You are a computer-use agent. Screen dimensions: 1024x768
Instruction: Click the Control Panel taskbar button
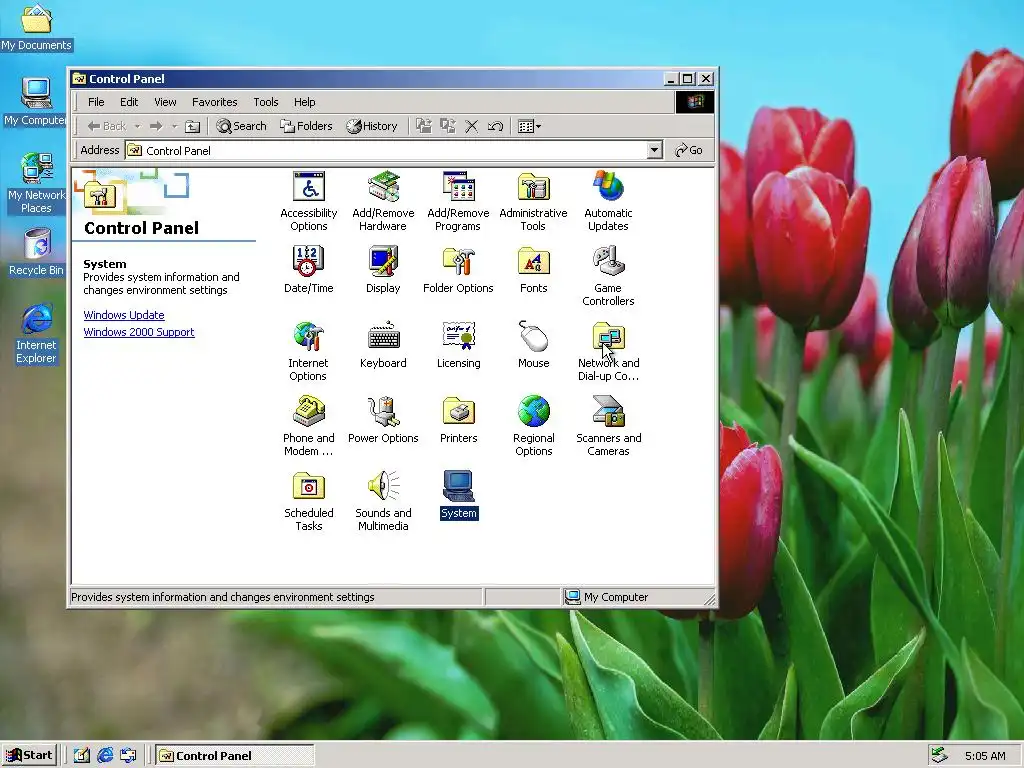(x=235, y=756)
